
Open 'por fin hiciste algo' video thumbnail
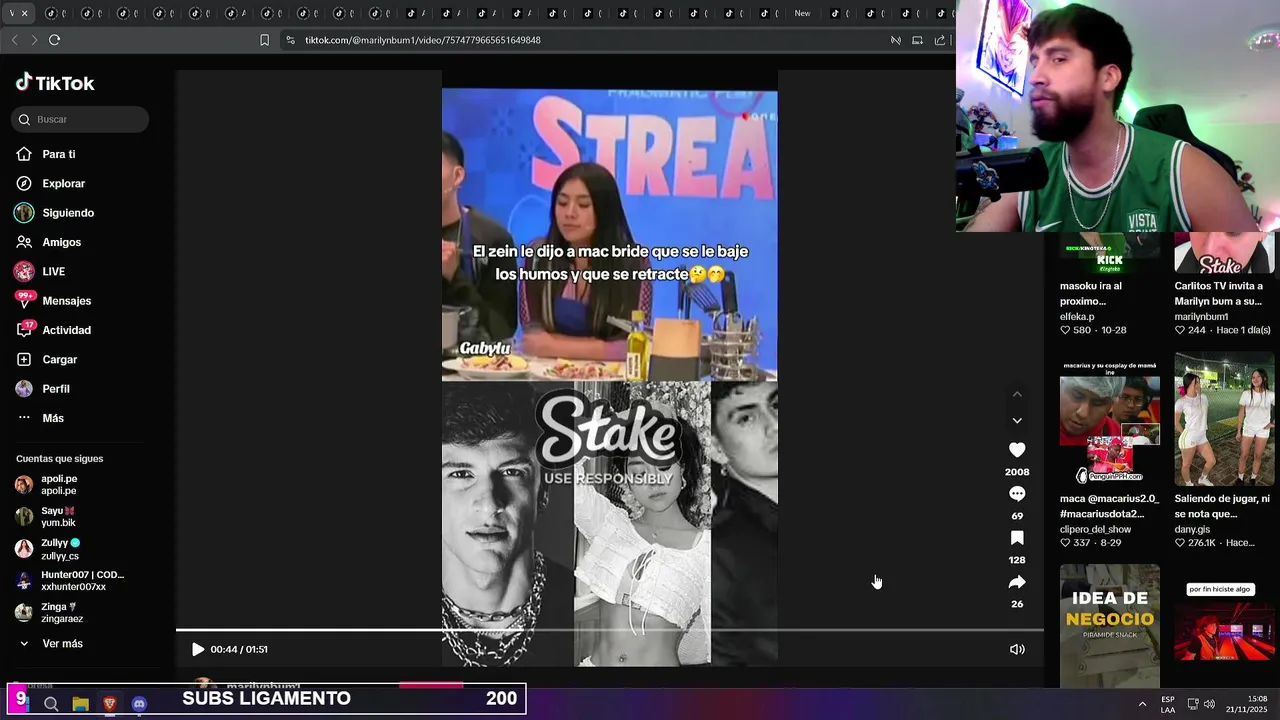(x=1224, y=625)
